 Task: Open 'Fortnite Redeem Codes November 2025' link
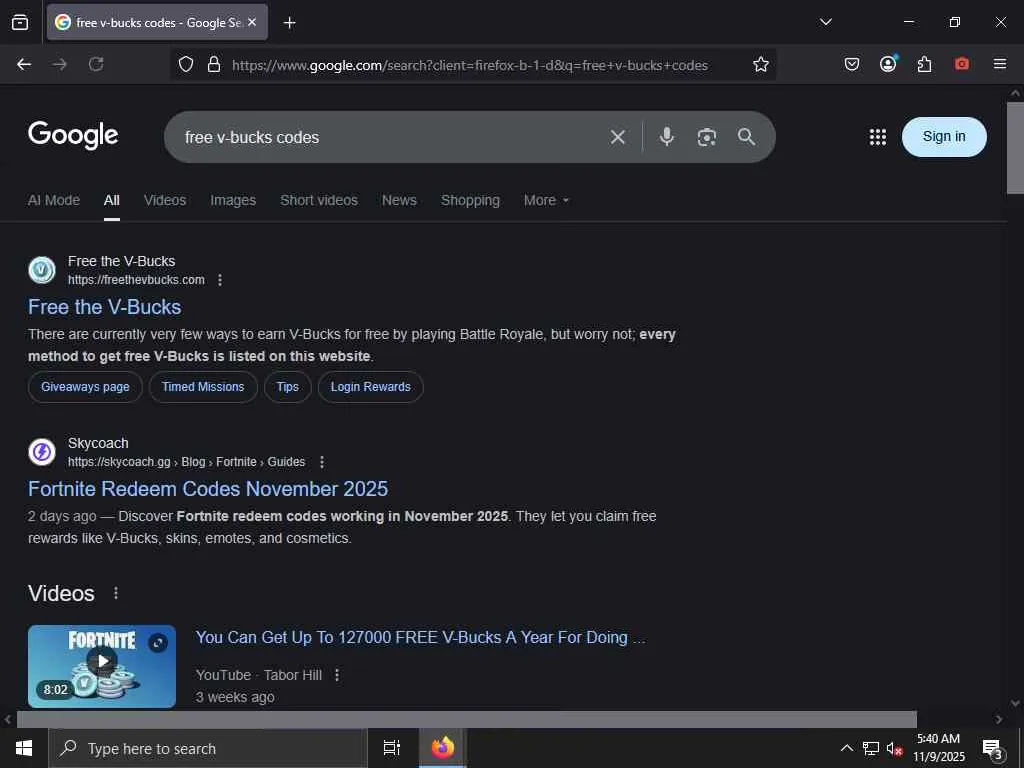point(208,489)
